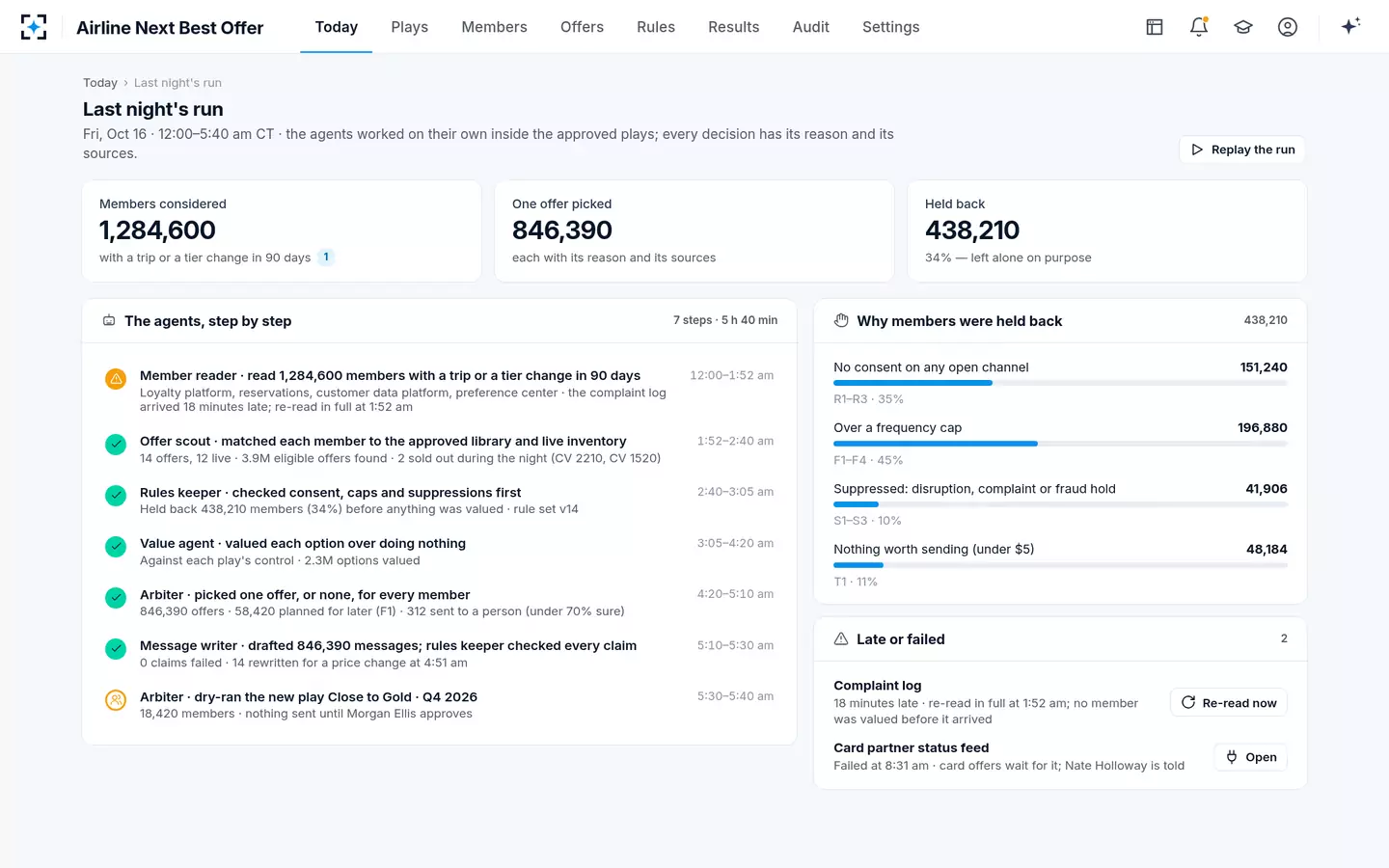Viewport: 1389px width, 868px height.
Task: Click the green check beside Message writer step
Action: point(116,649)
